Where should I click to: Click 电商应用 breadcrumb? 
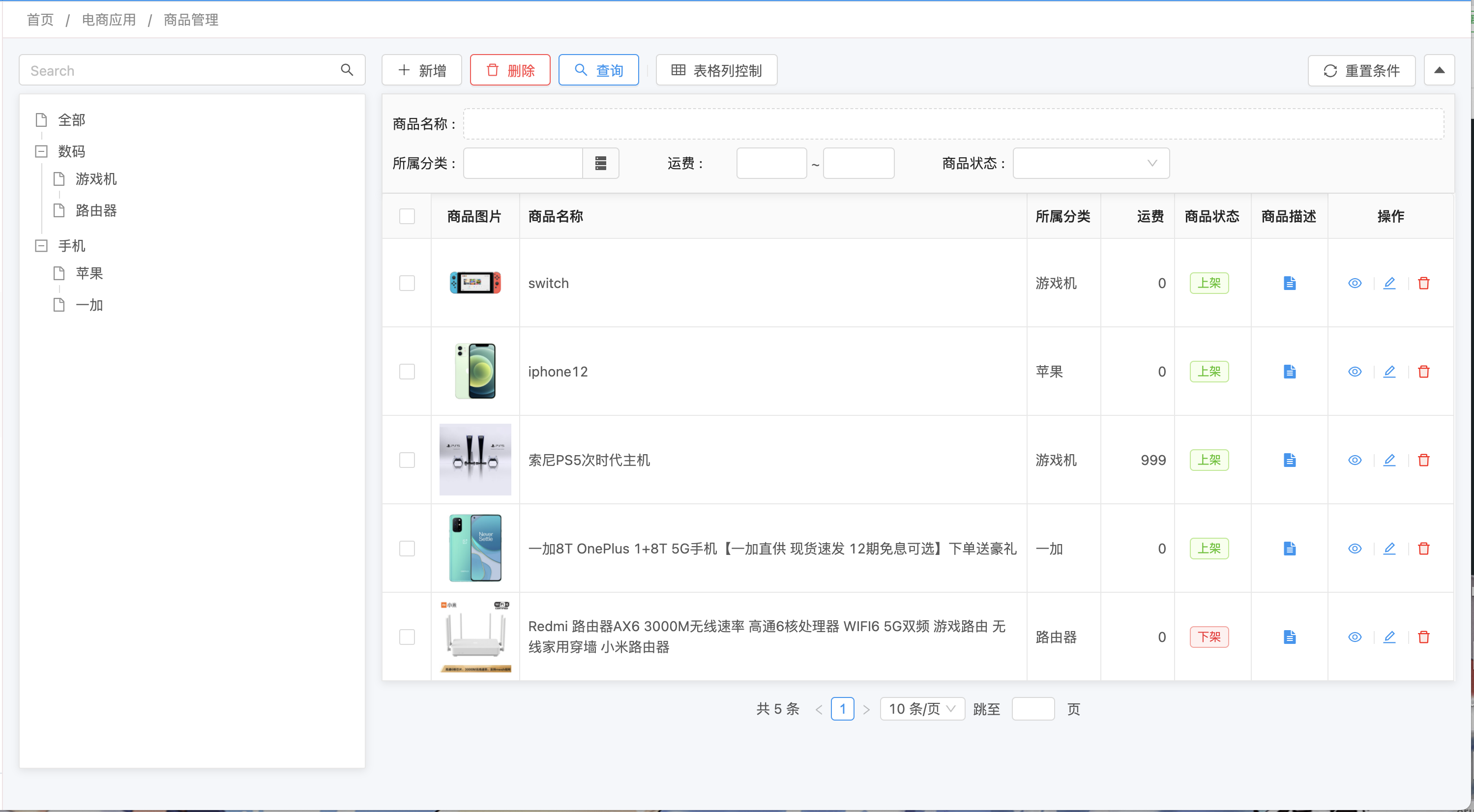click(109, 20)
